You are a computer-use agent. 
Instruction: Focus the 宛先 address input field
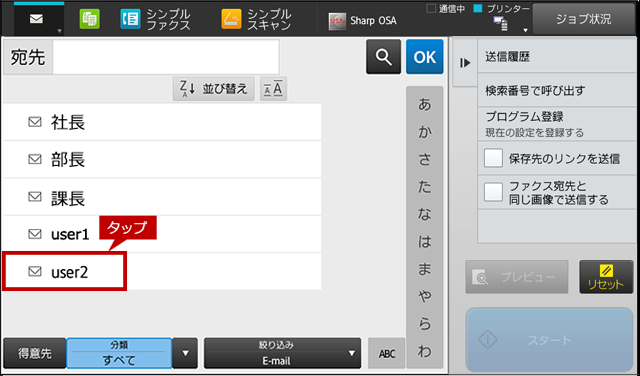pos(166,57)
